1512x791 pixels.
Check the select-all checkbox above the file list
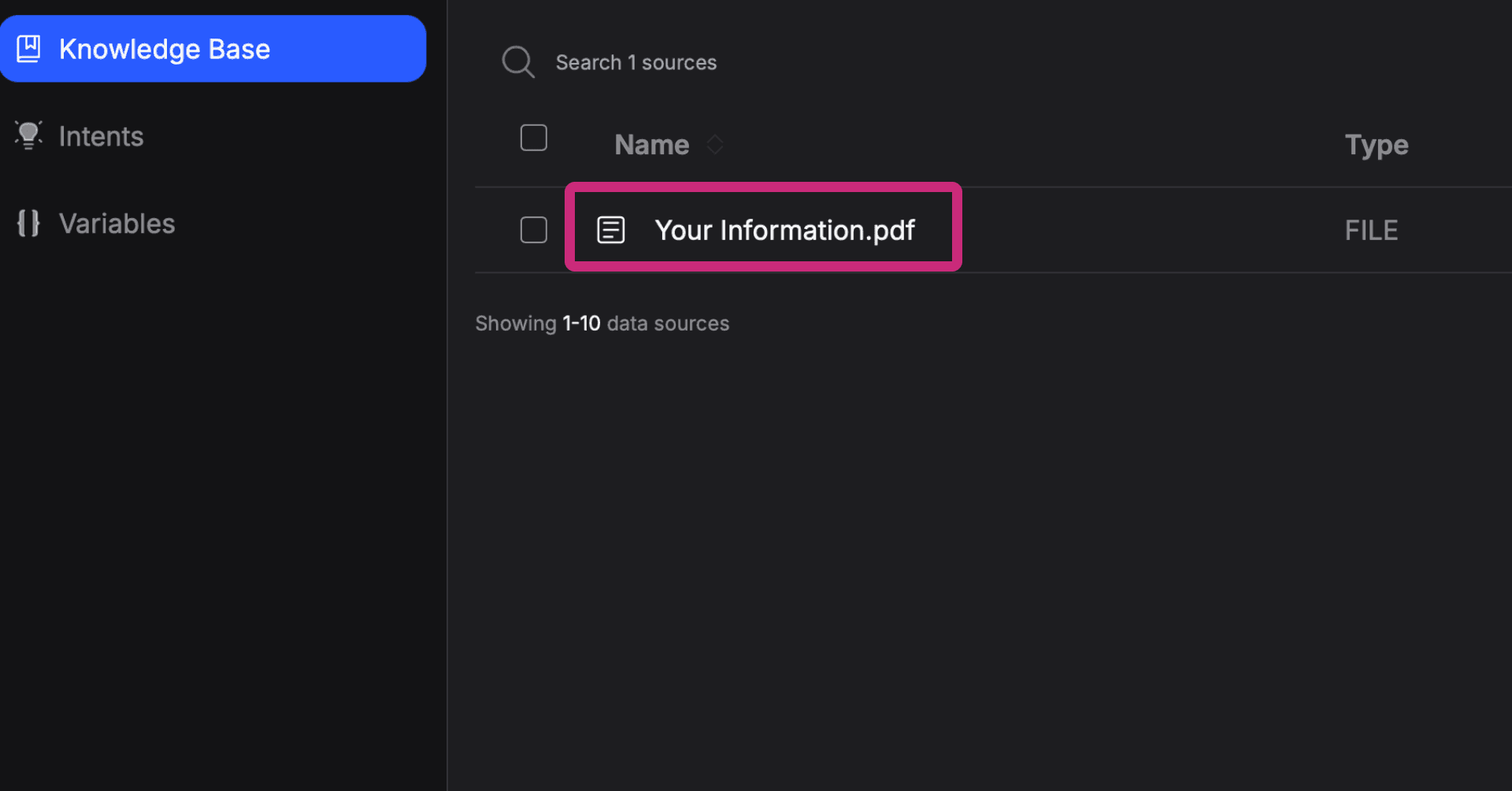[533, 137]
